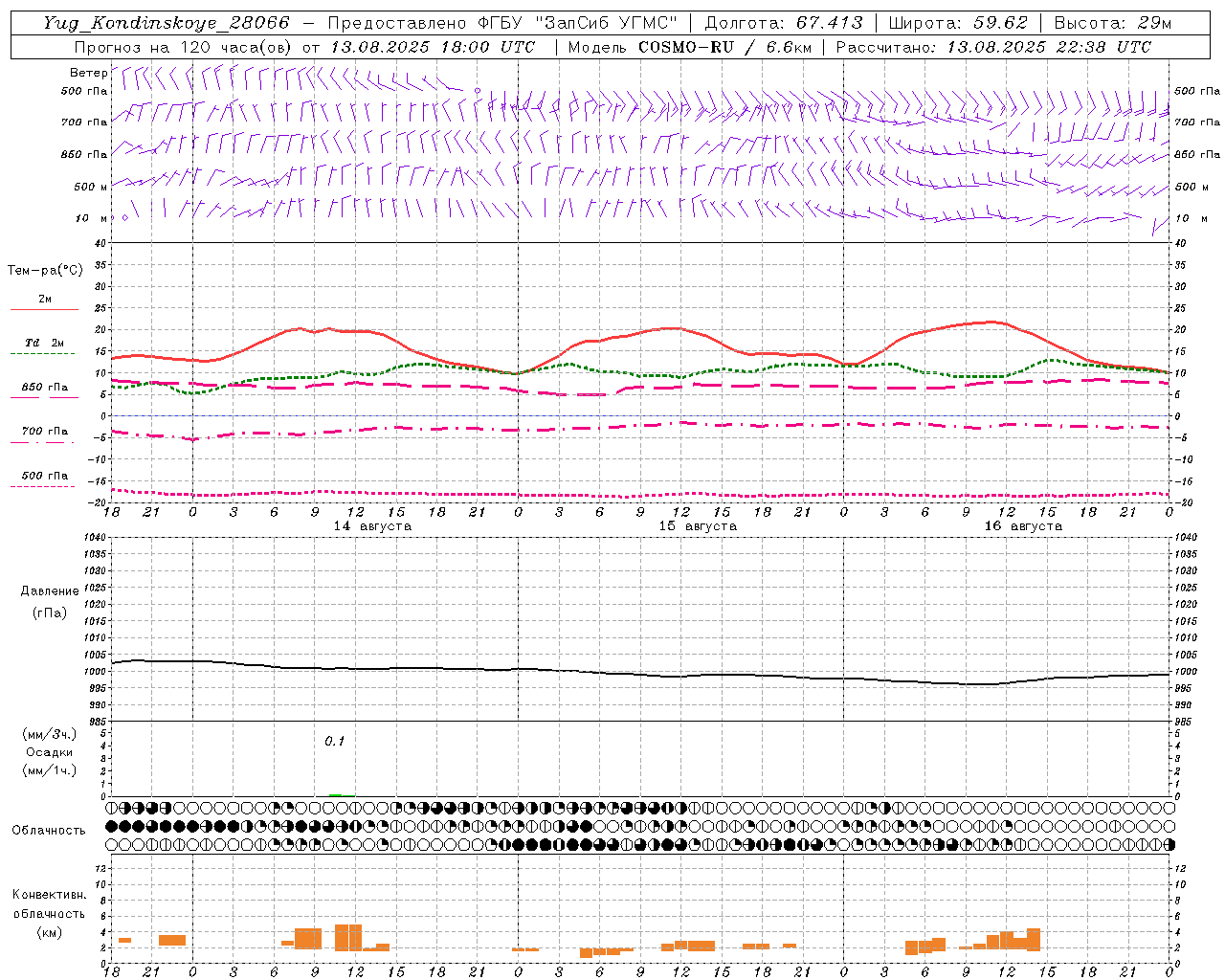Select the 700 гПа temperature legend entry
1225x980 pixels.
pos(44,432)
